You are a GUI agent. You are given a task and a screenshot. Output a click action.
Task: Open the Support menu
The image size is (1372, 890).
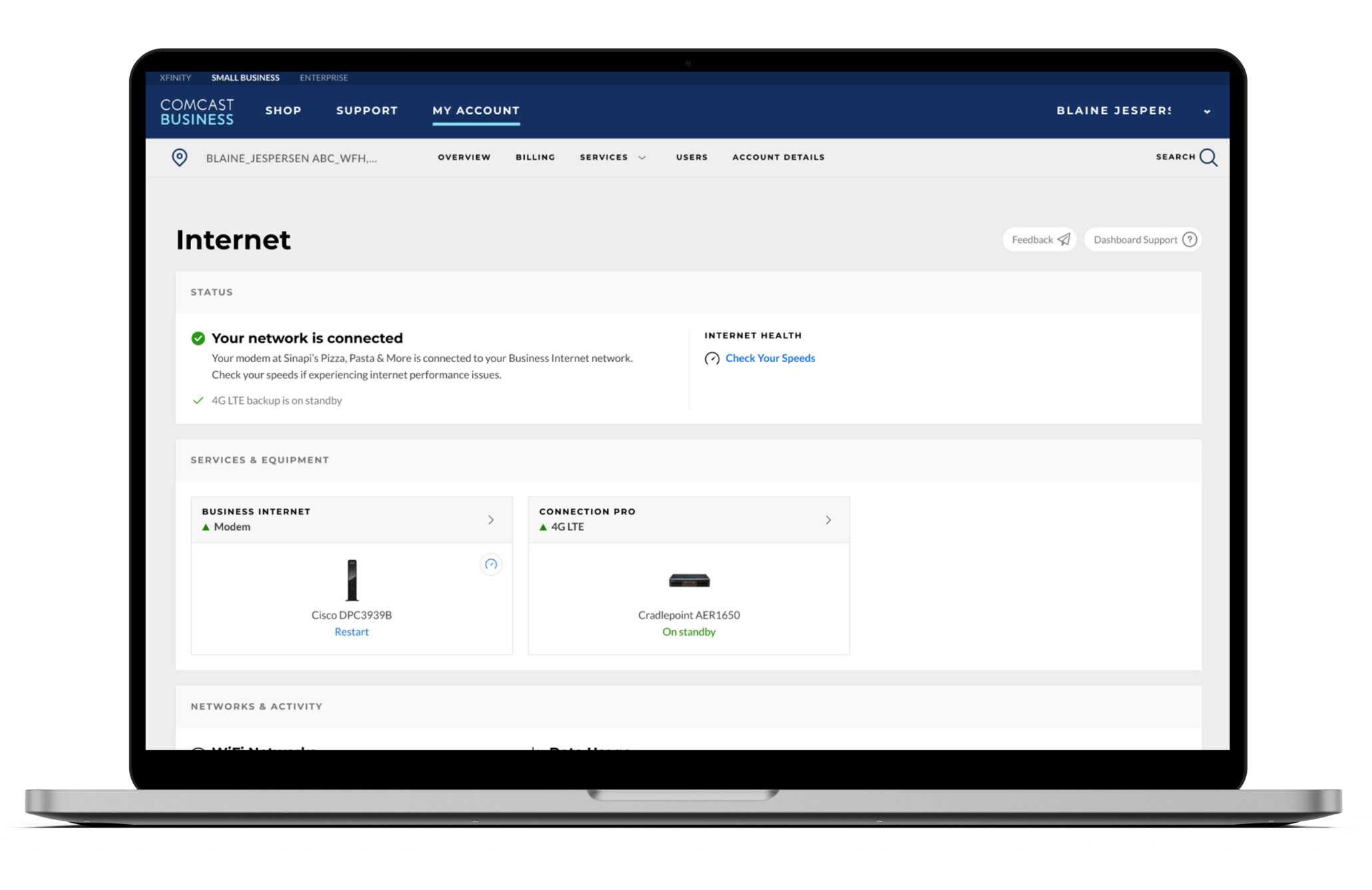[x=367, y=111]
